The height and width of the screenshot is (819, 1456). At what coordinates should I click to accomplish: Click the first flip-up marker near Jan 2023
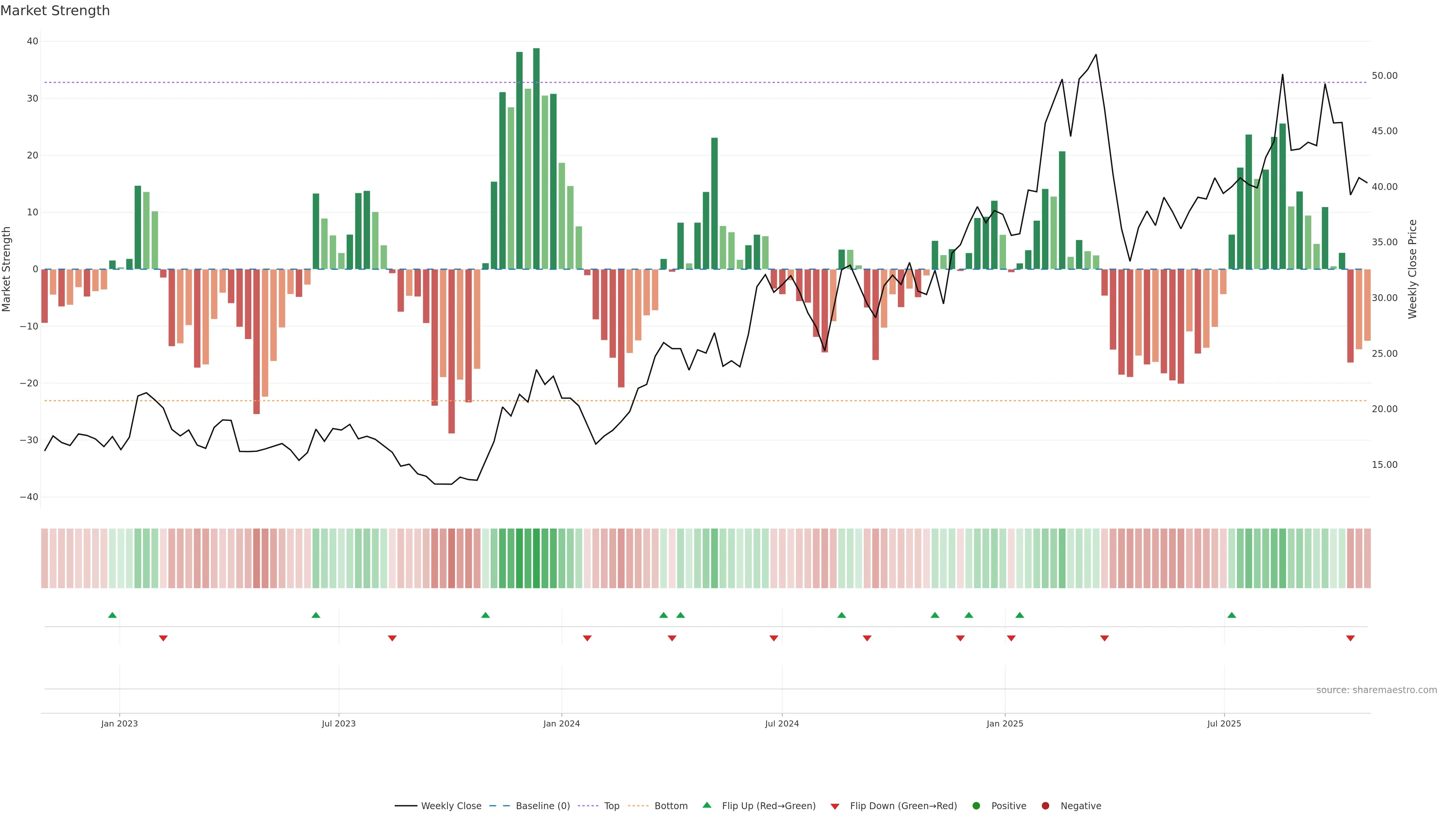[113, 615]
